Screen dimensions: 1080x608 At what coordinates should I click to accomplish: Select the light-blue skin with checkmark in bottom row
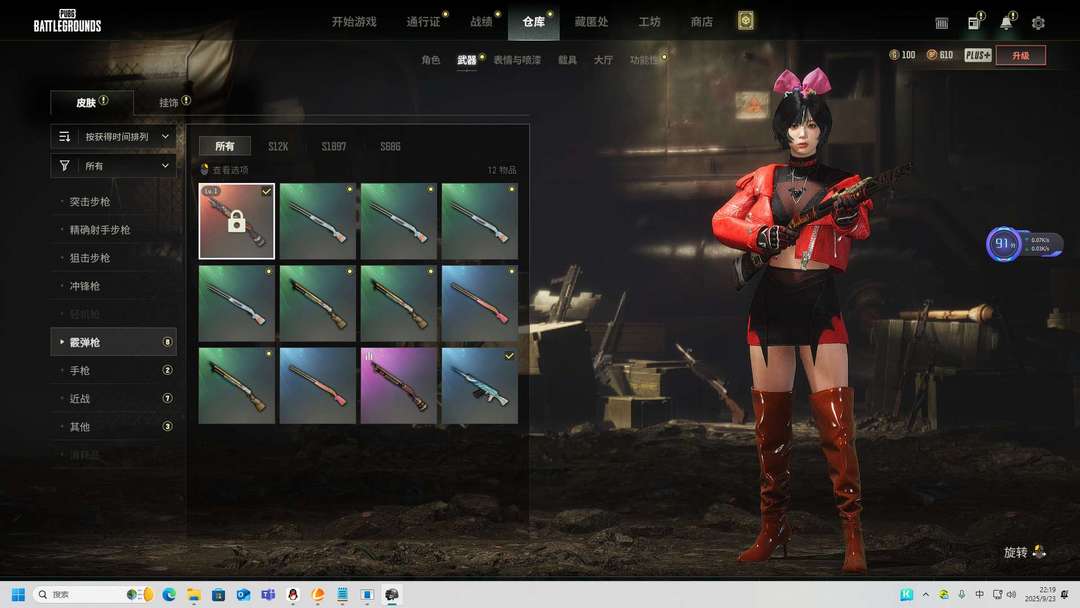click(x=479, y=386)
